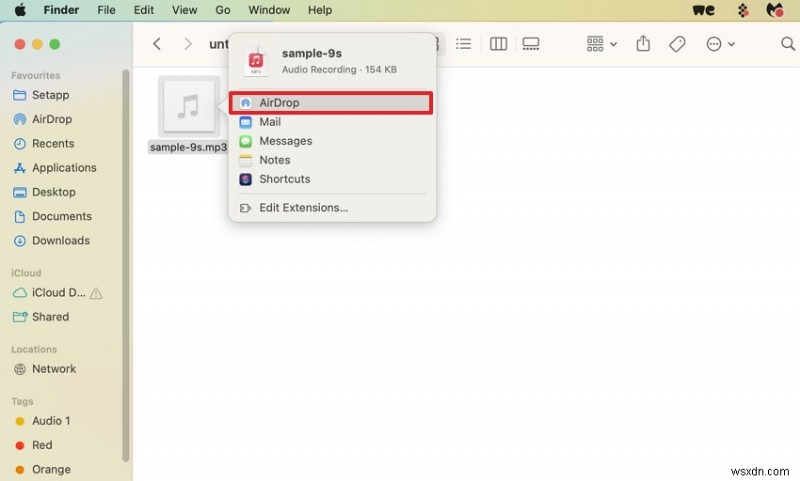The height and width of the screenshot is (481, 800).
Task: Open the Edit menu
Action: pos(143,10)
